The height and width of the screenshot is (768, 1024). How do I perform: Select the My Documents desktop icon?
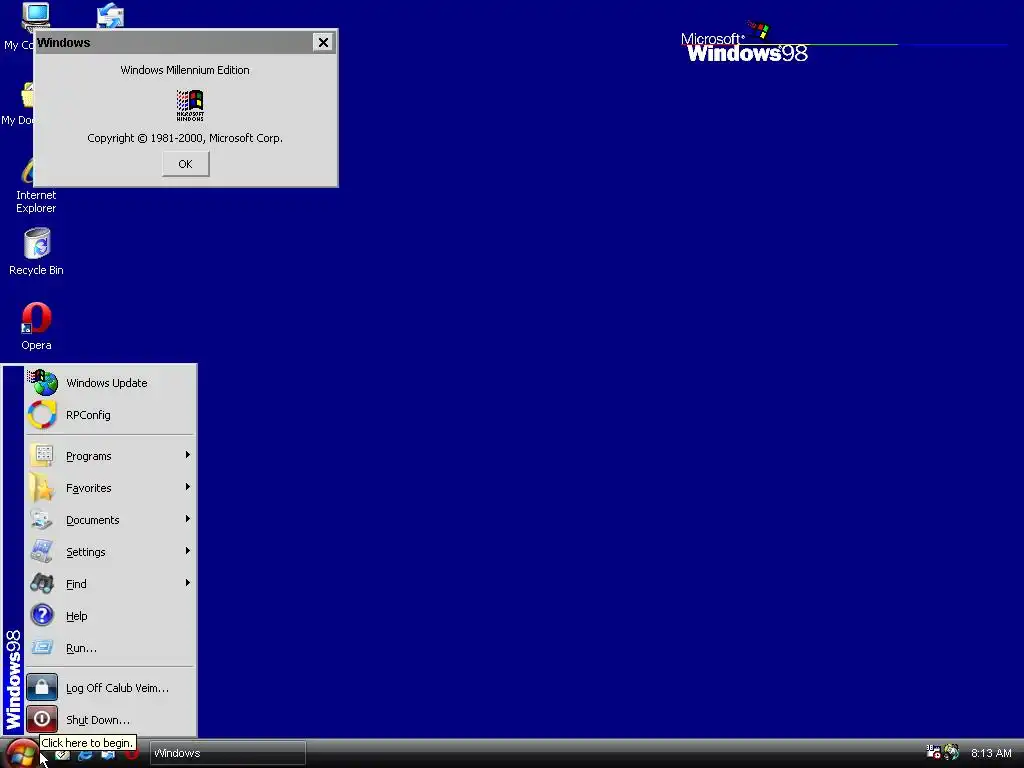[17, 104]
